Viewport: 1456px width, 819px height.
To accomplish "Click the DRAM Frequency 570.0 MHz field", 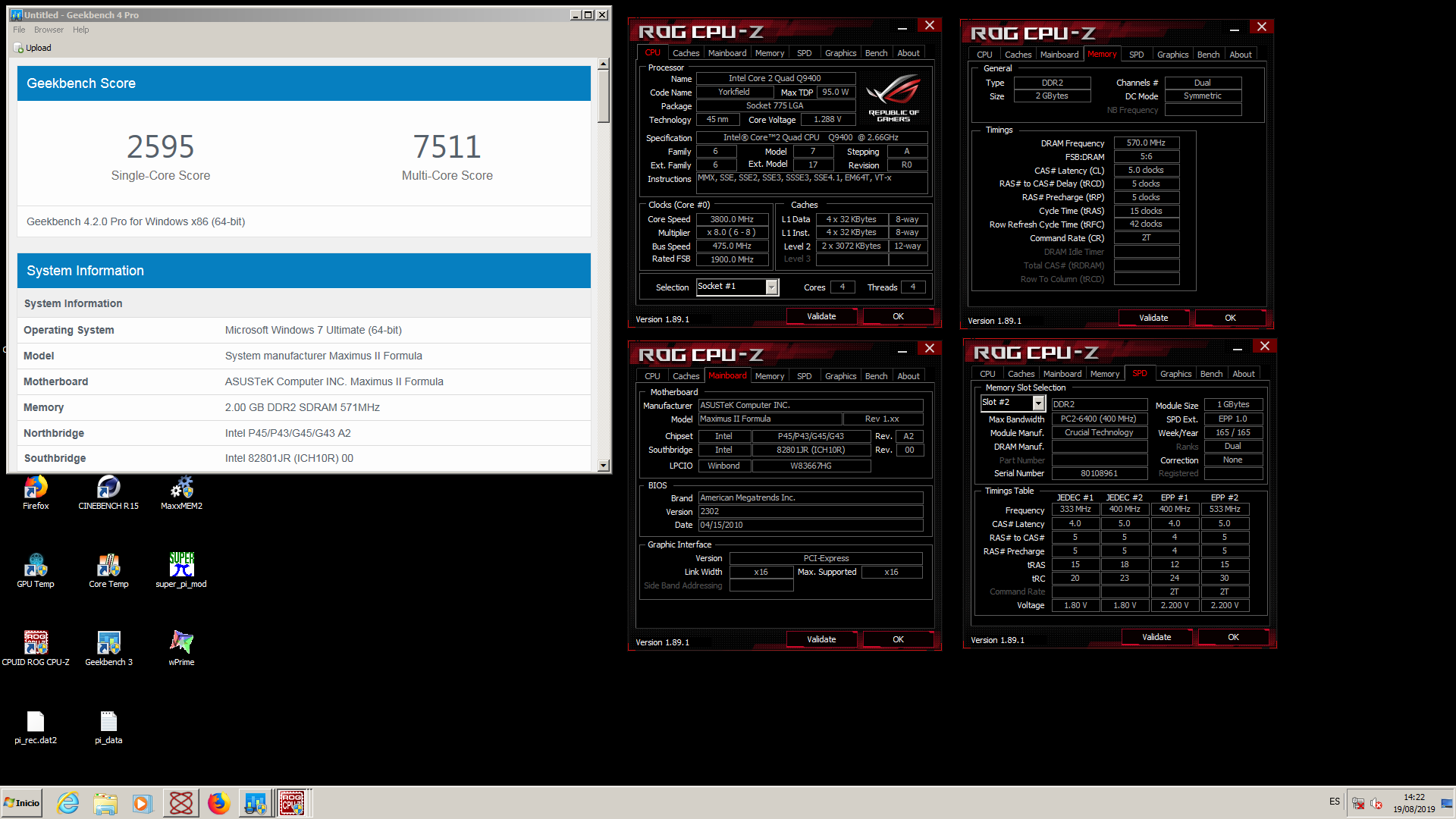I will coord(1146,143).
